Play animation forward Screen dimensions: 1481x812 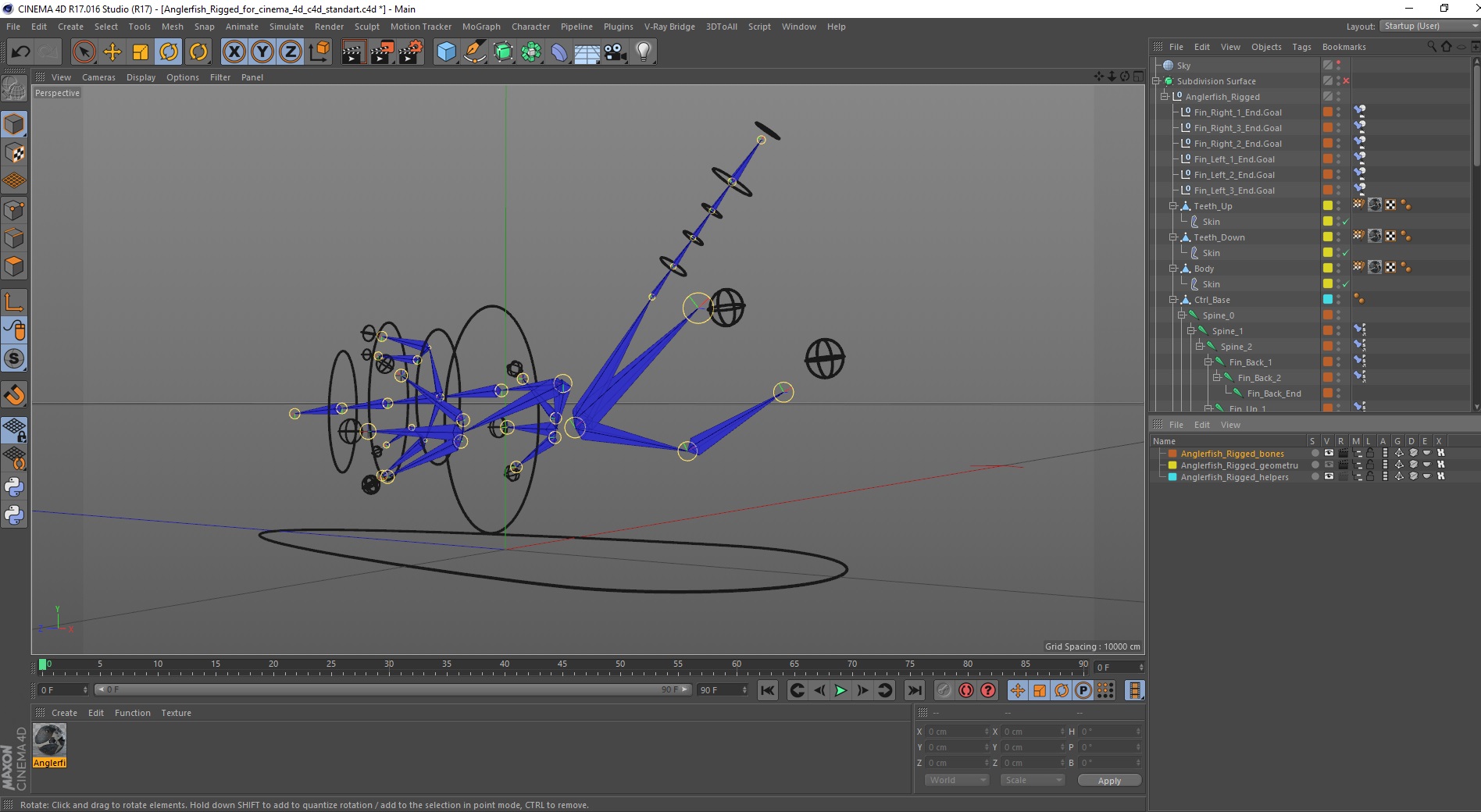(840, 690)
